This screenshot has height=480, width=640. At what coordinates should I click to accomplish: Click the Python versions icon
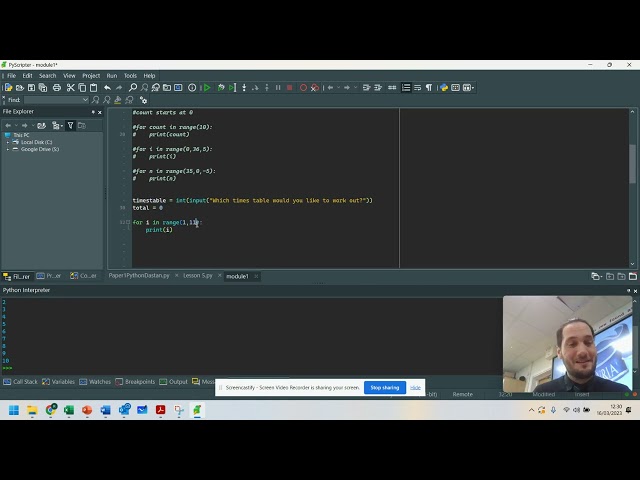click(444, 87)
